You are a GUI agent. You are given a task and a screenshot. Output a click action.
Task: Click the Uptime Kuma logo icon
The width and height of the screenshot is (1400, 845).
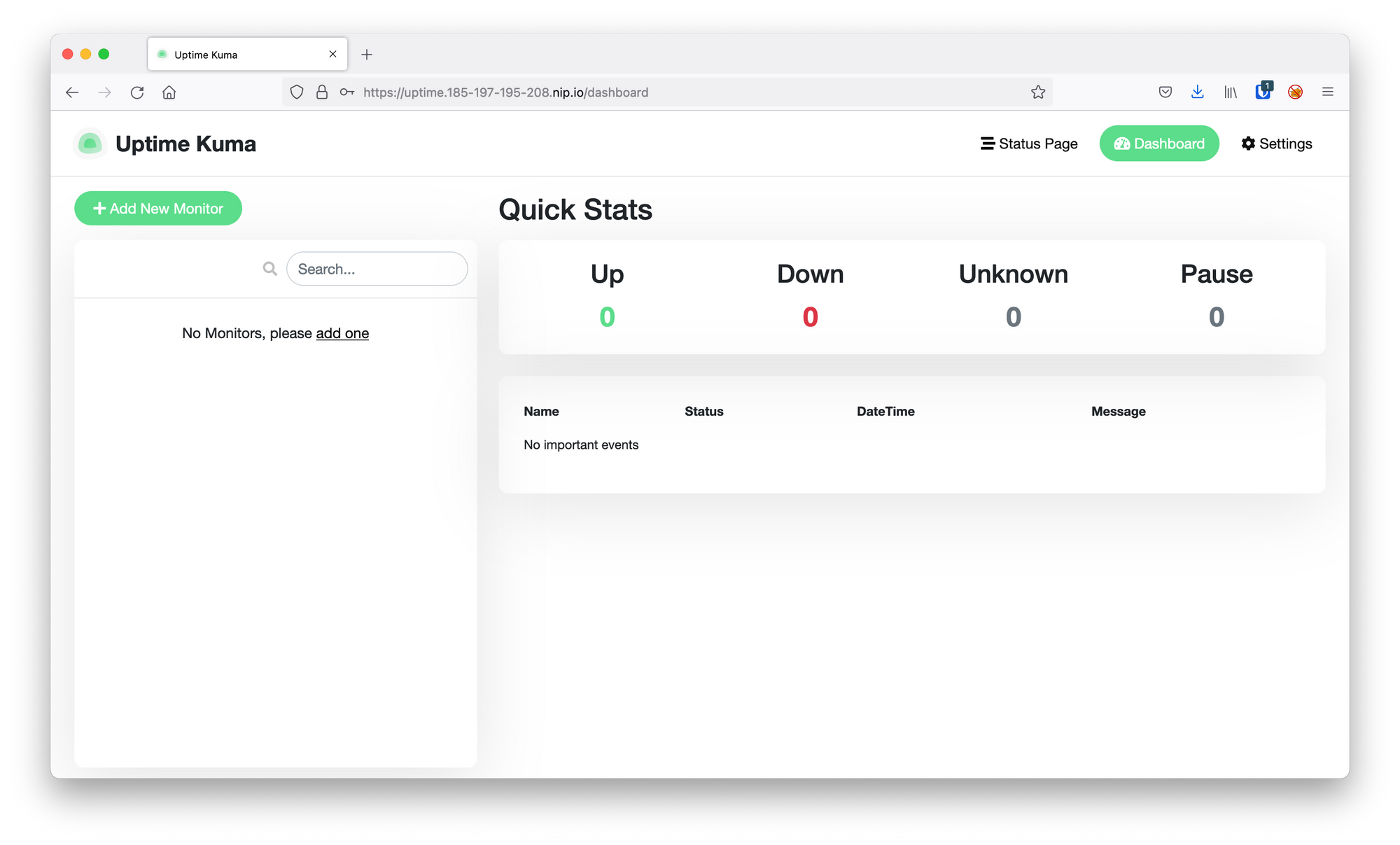coord(90,144)
